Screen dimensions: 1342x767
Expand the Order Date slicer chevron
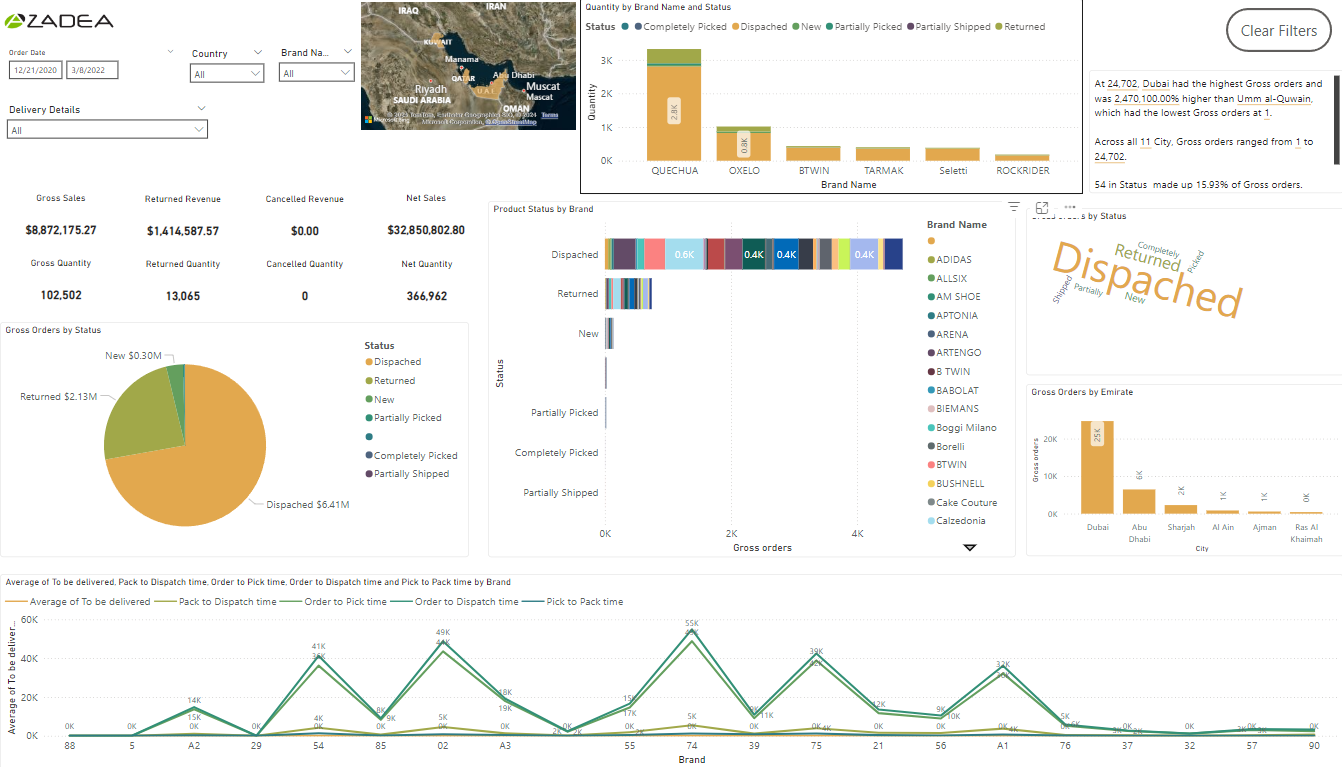170,51
